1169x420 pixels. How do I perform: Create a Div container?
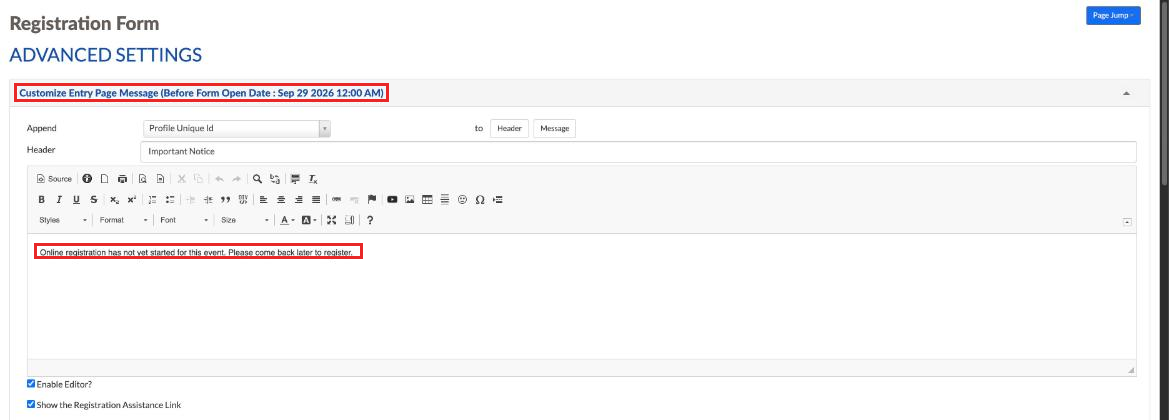click(243, 200)
